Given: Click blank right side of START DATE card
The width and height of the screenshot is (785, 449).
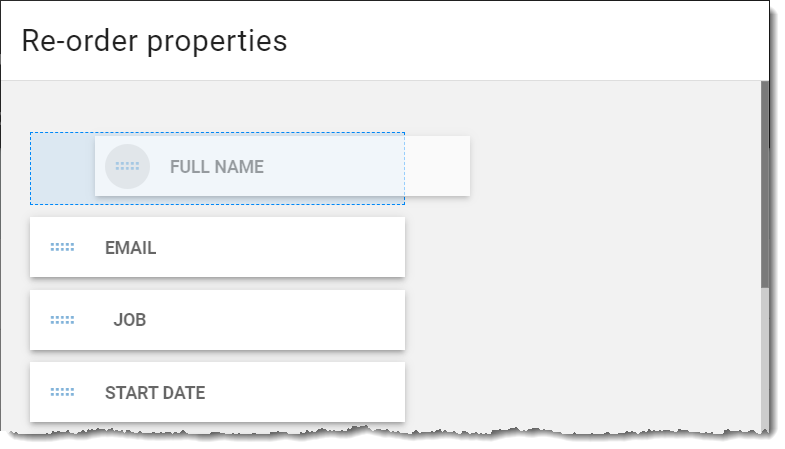Looking at the screenshot, I should pyautogui.click(x=310, y=392).
